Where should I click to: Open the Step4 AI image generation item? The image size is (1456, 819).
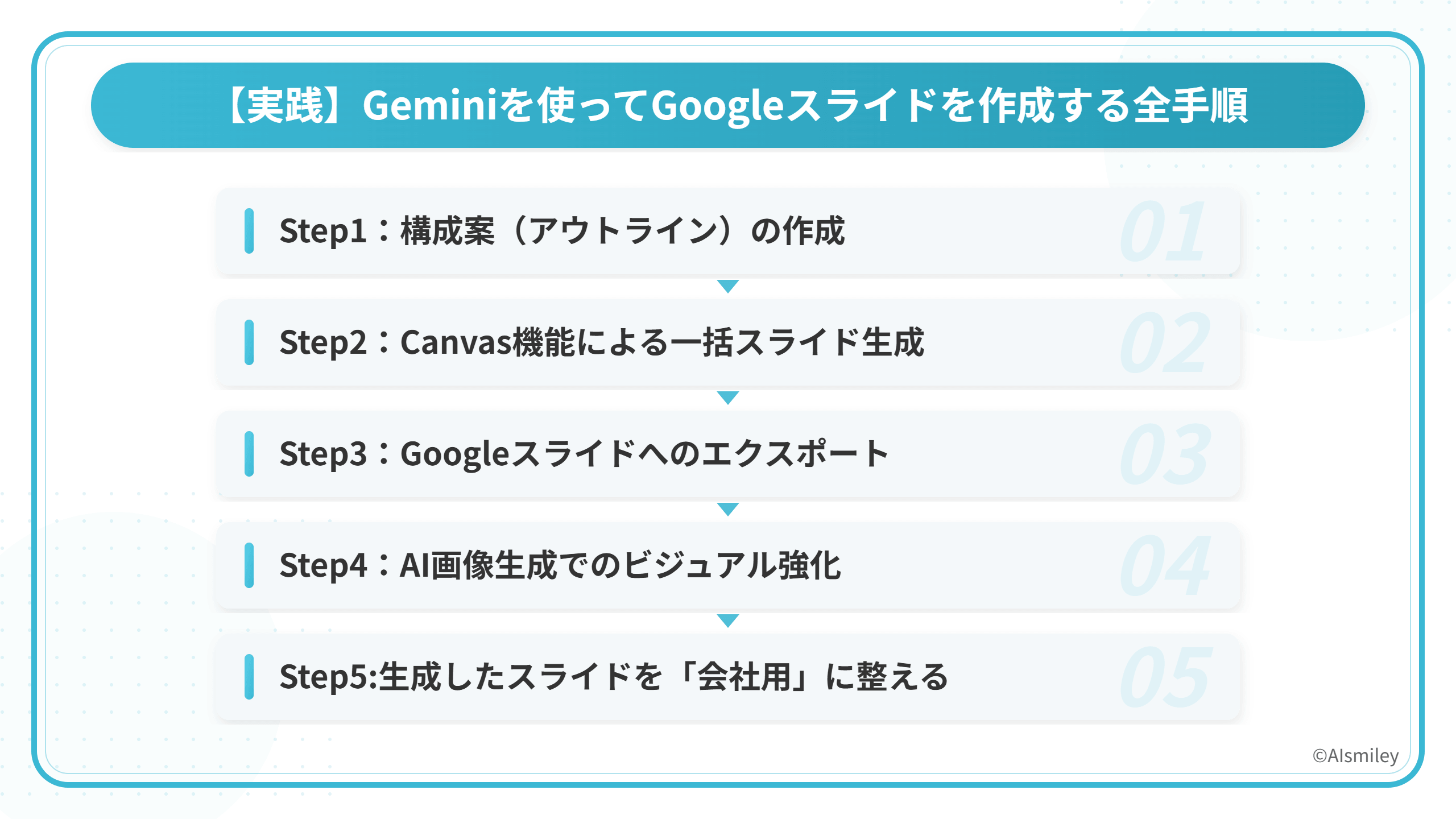[x=560, y=565]
